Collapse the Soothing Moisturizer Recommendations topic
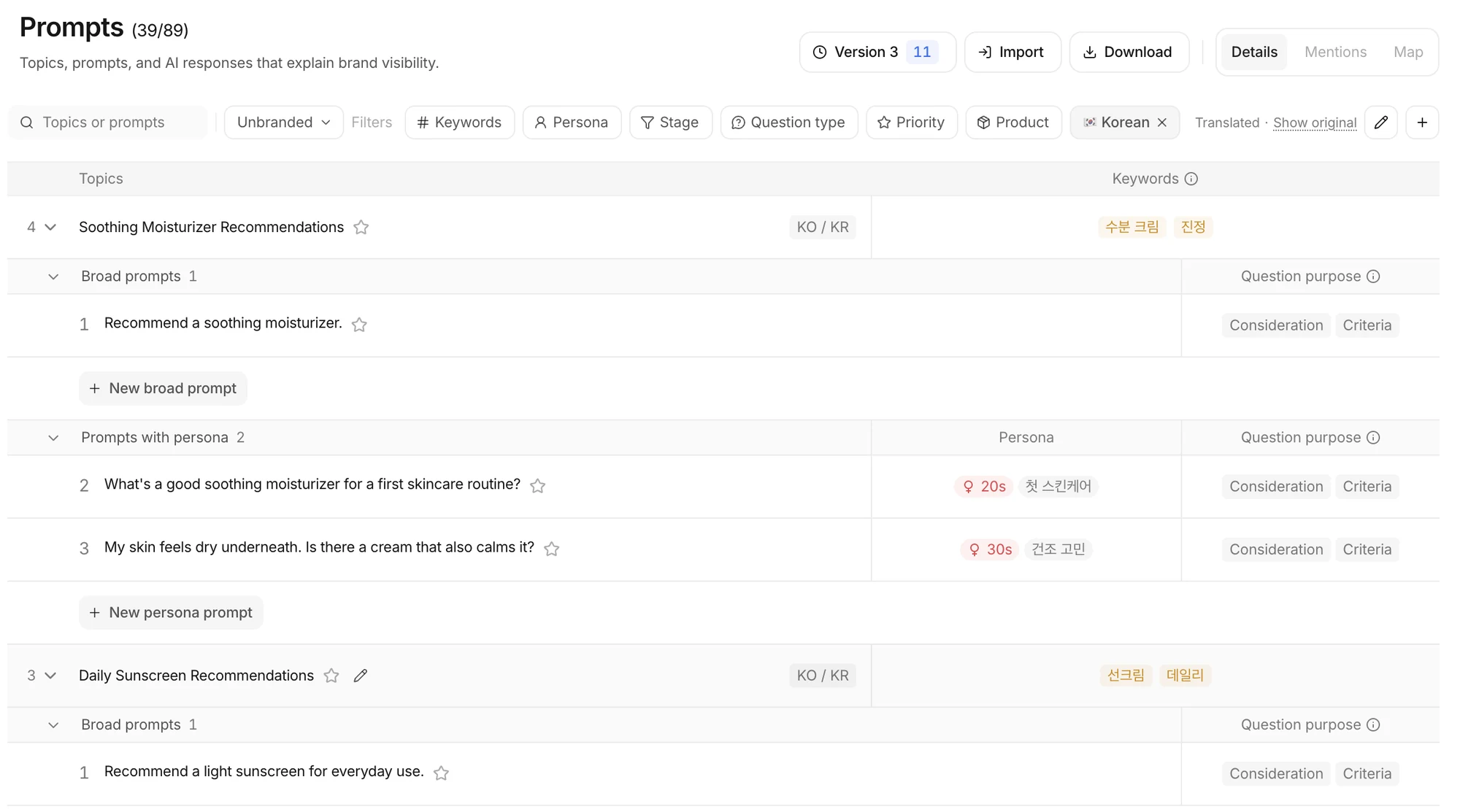The image size is (1460, 812). [50, 227]
